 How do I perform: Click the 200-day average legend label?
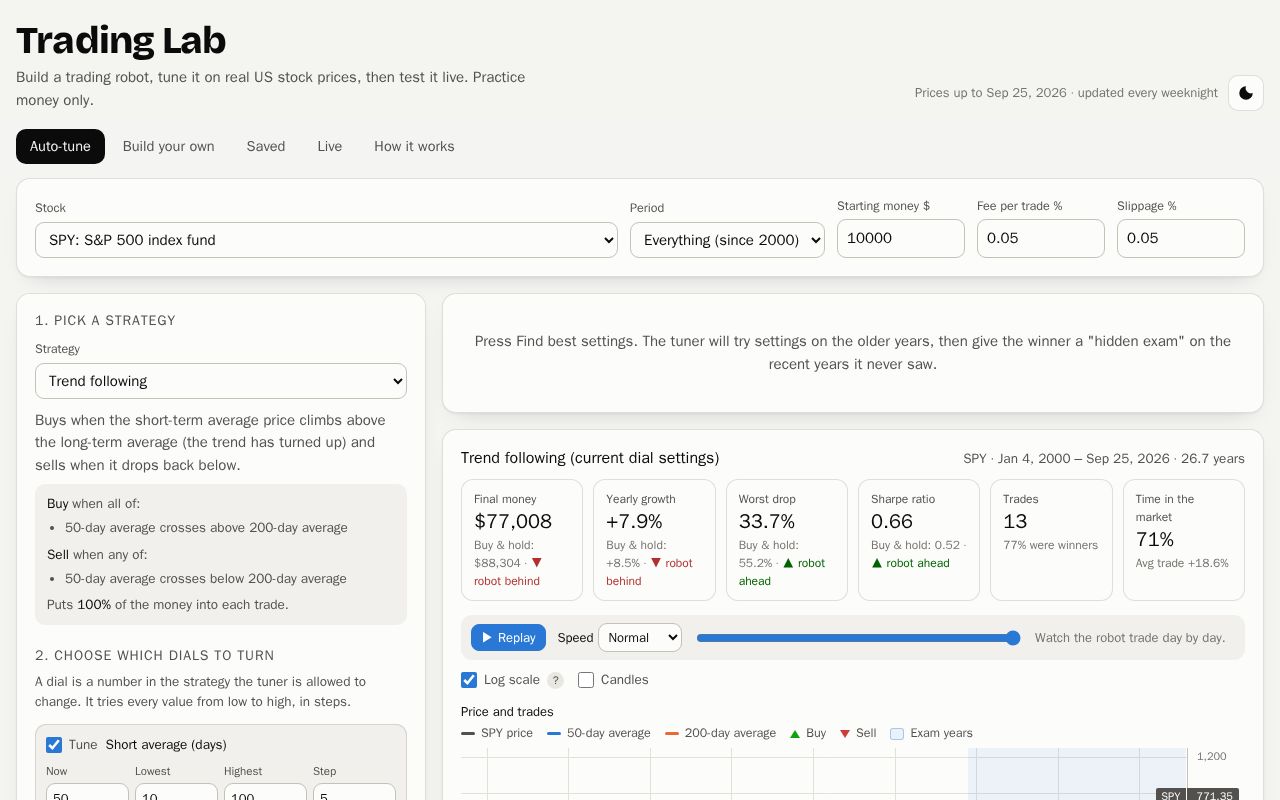click(730, 734)
